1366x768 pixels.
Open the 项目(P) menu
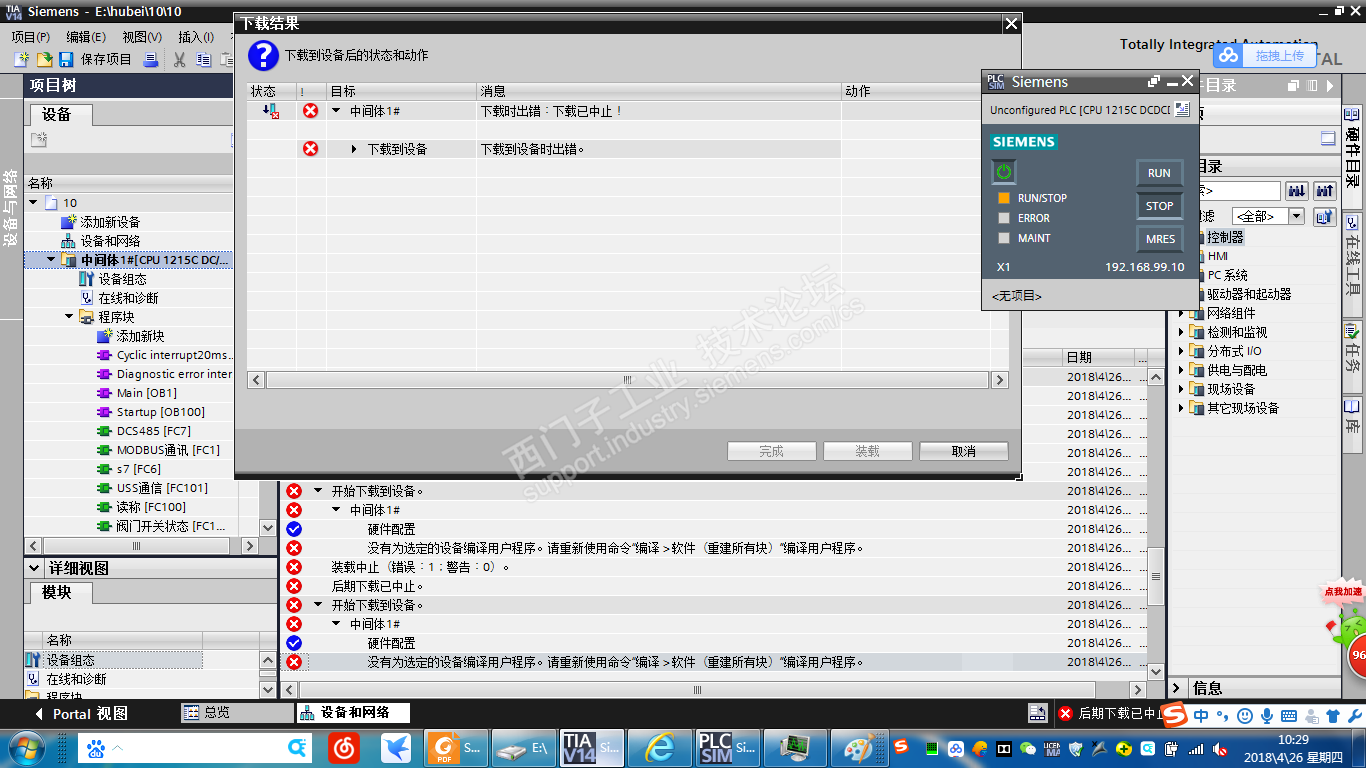coord(31,37)
